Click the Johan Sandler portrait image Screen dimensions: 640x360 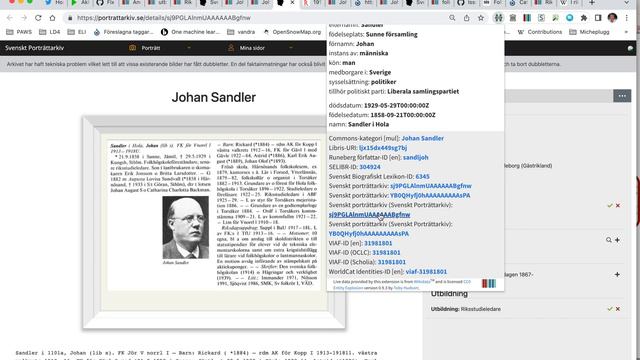point(185,227)
